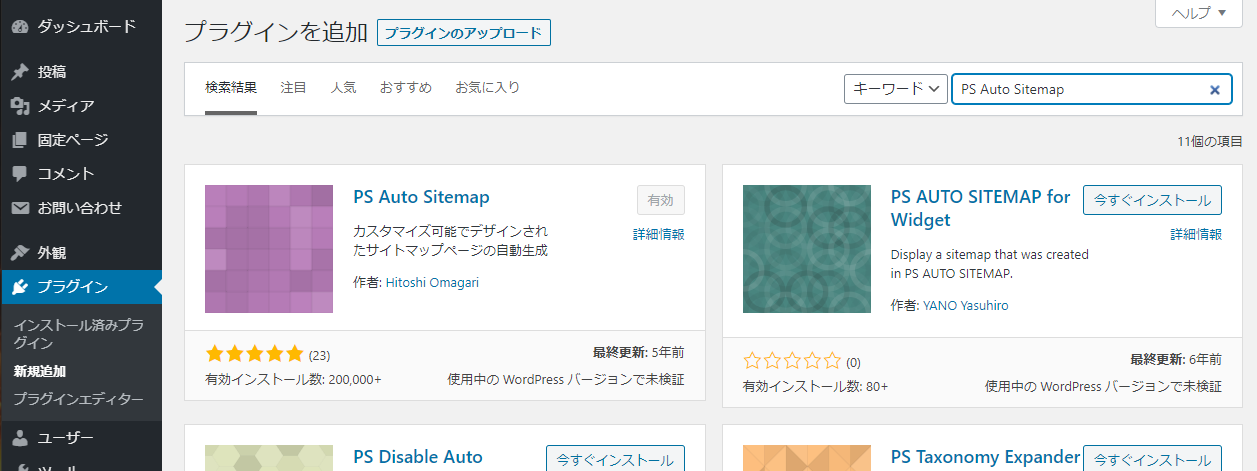Click the 最終更新: 6年前 text
Screen dimensions: 1257x471
[1176, 359]
